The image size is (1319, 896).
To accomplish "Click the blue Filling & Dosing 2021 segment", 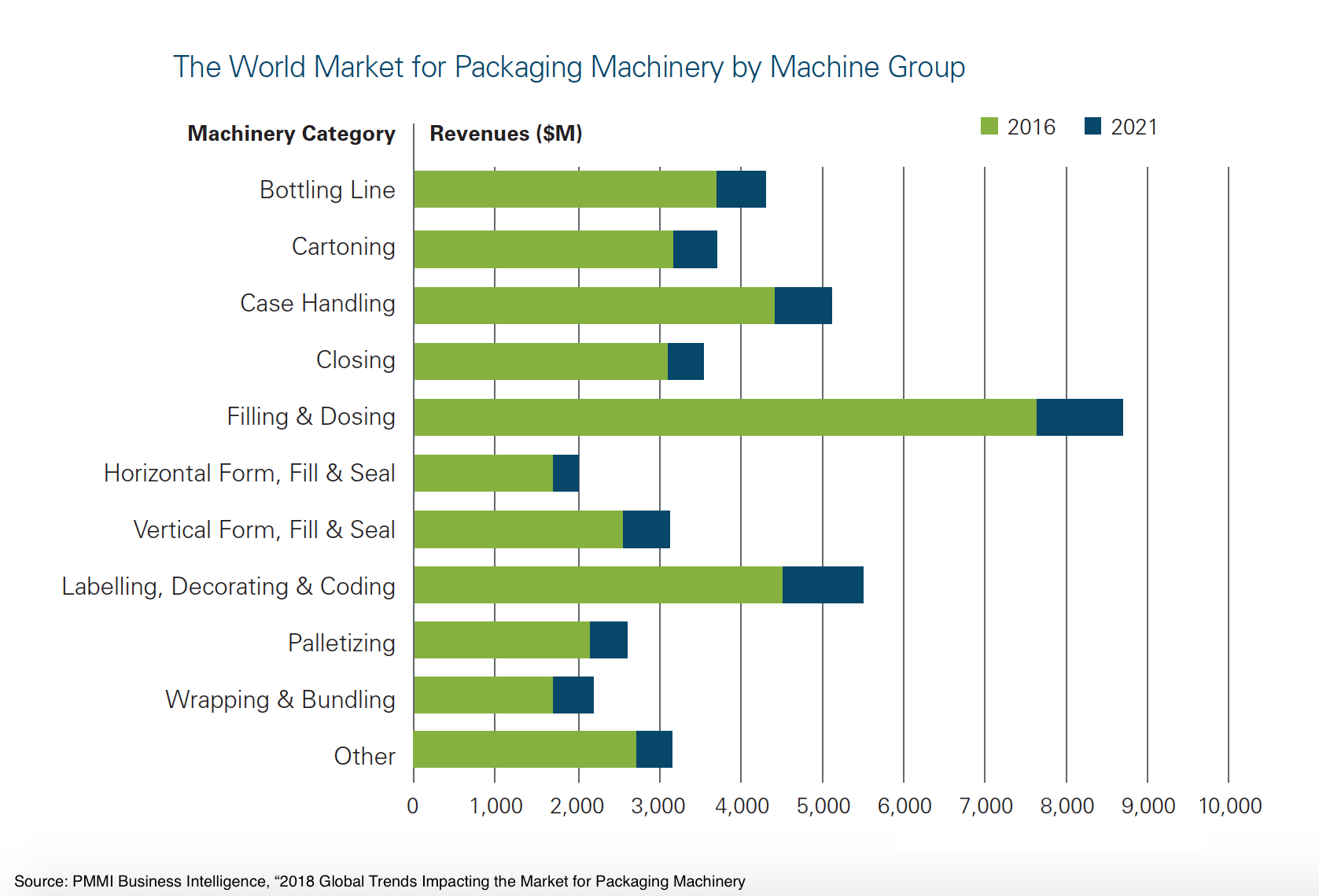I will pos(1079,417).
